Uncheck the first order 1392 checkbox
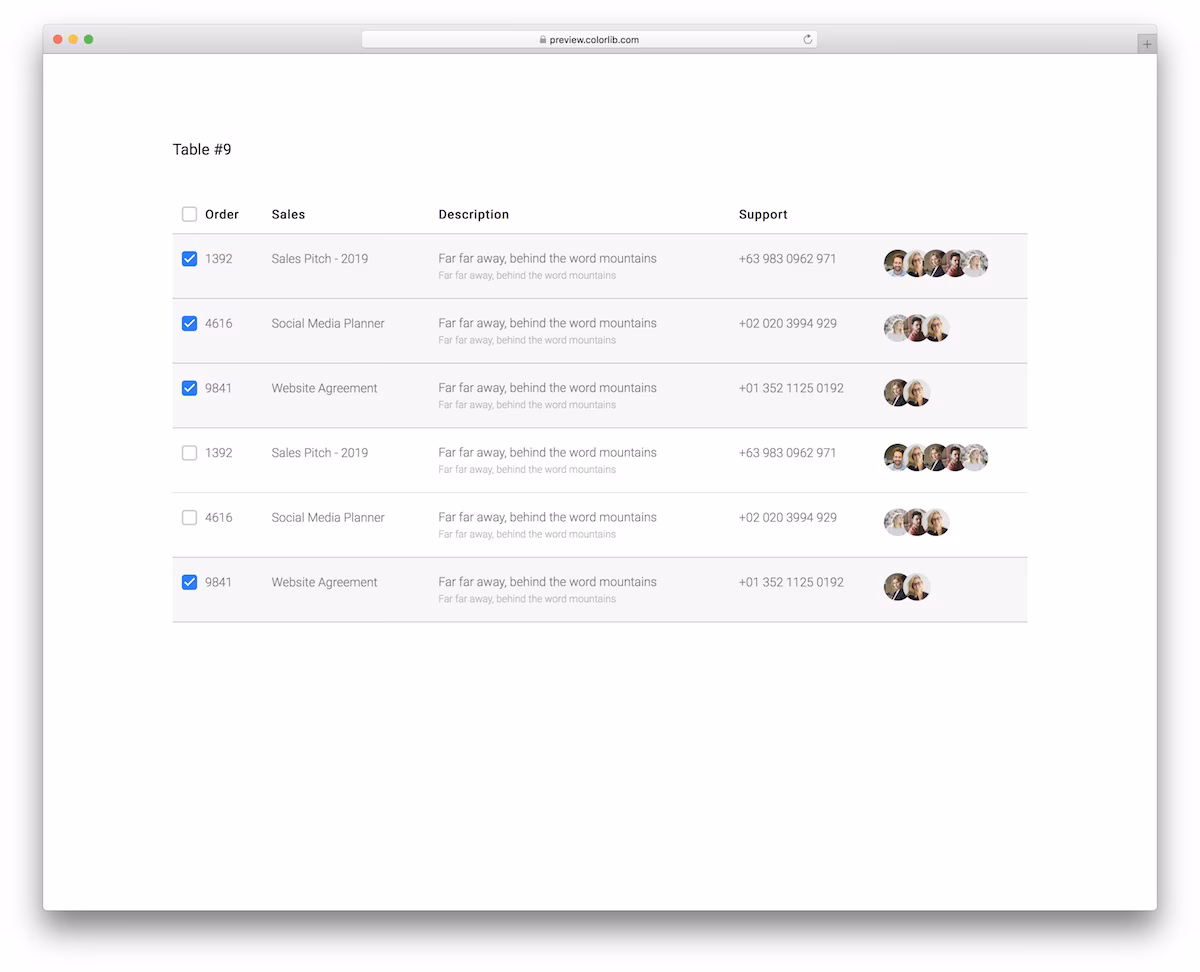 click(189, 258)
